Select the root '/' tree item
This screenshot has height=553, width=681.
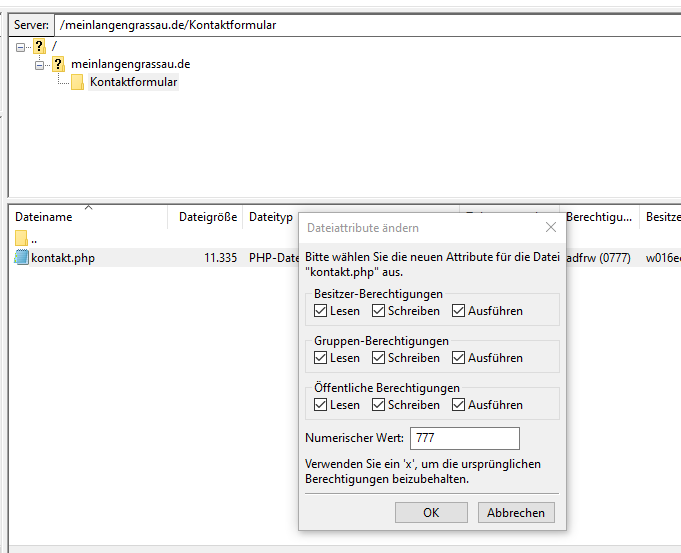tap(54, 46)
